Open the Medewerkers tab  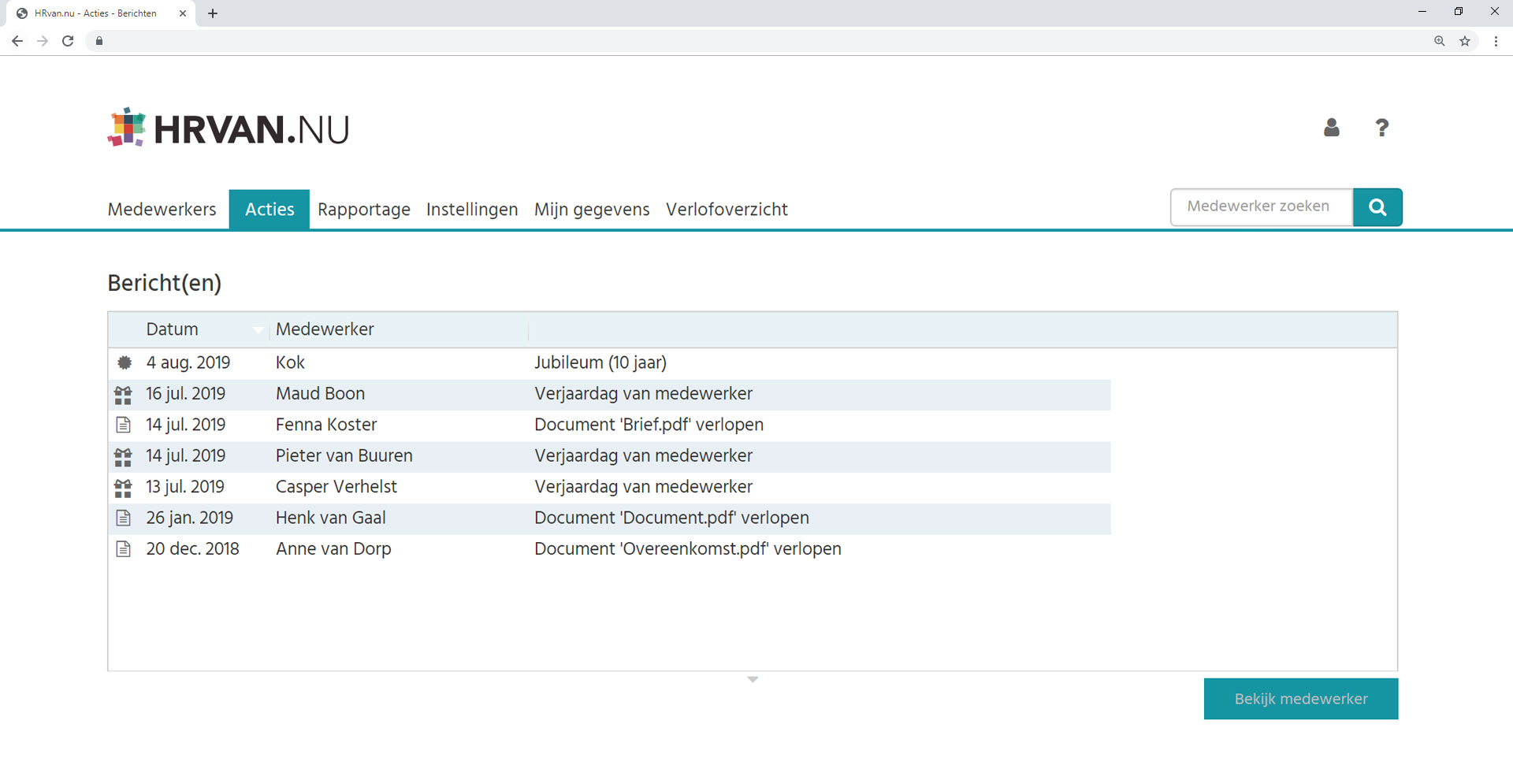tap(162, 210)
